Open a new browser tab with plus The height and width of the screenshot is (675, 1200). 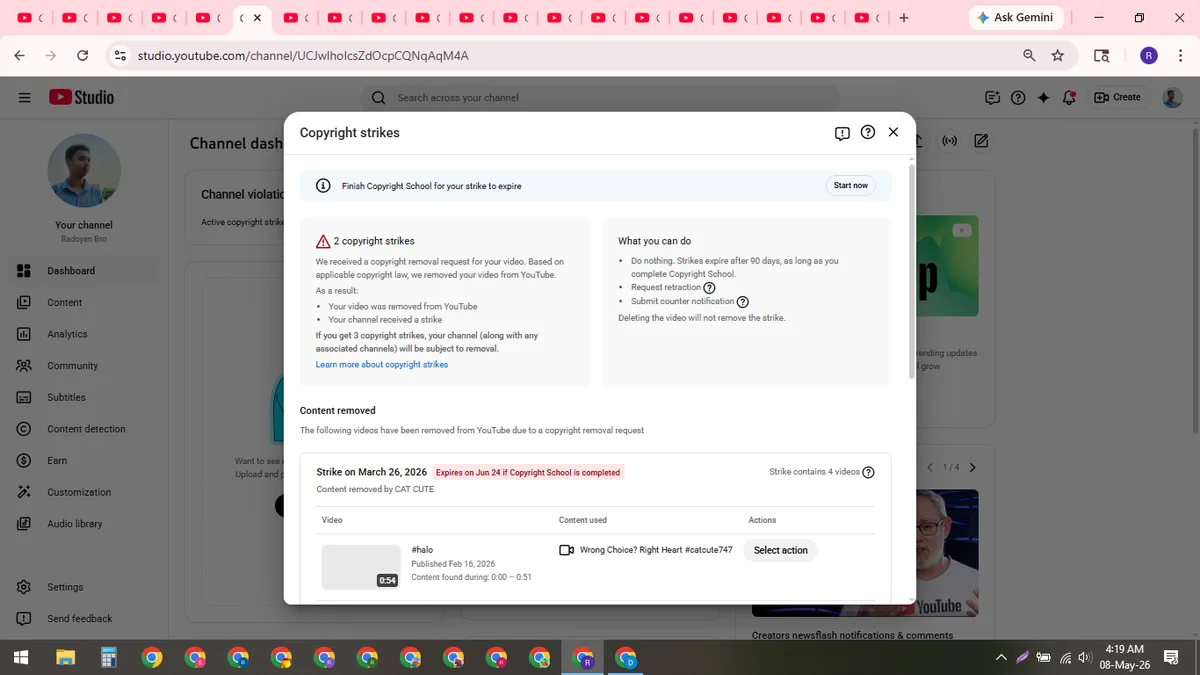click(x=904, y=18)
